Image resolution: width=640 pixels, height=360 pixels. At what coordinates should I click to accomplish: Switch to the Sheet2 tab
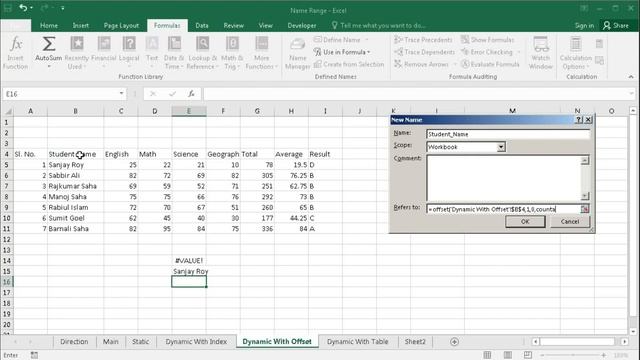(415, 342)
